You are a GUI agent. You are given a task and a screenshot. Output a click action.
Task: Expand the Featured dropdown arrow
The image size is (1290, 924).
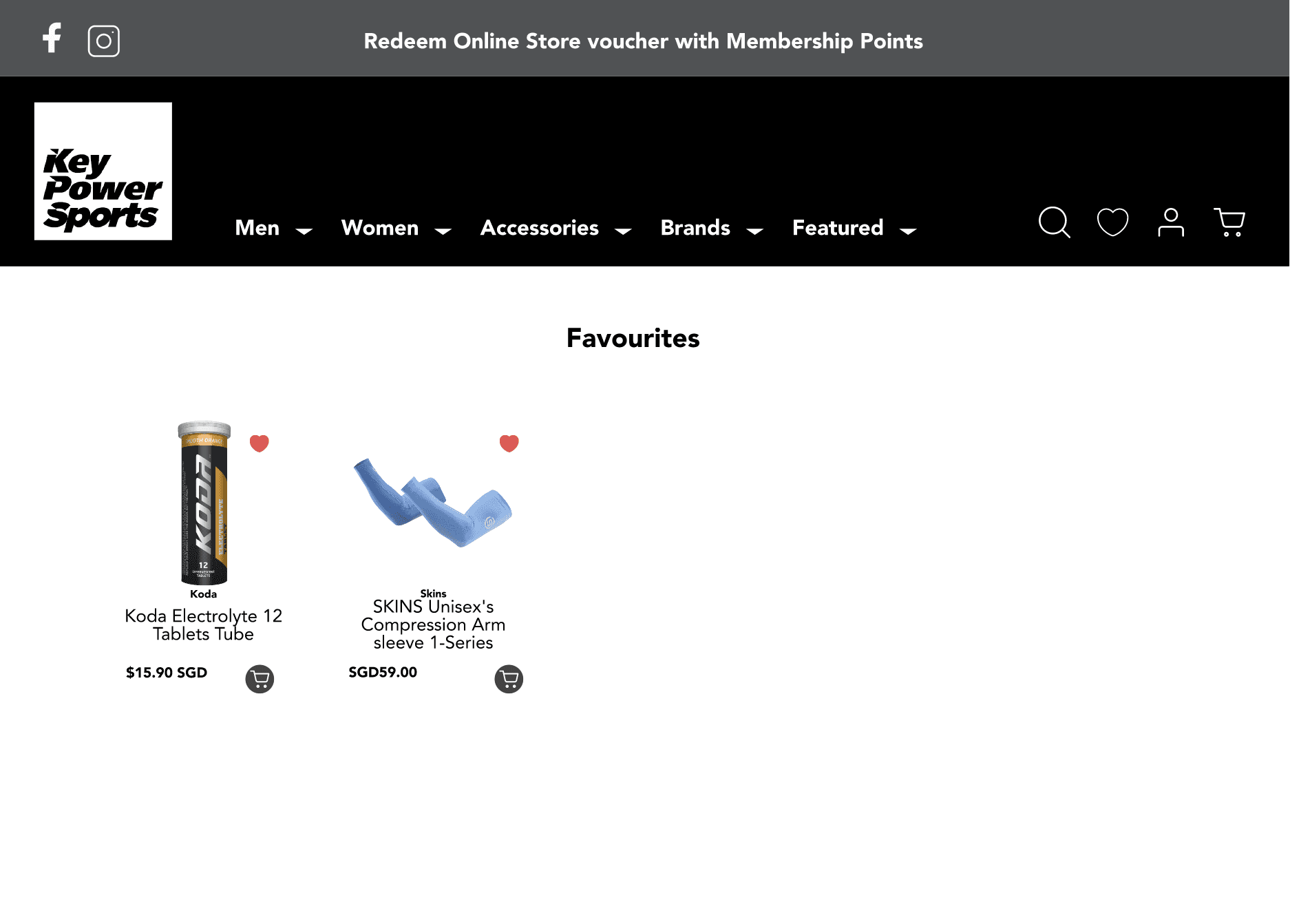908,231
